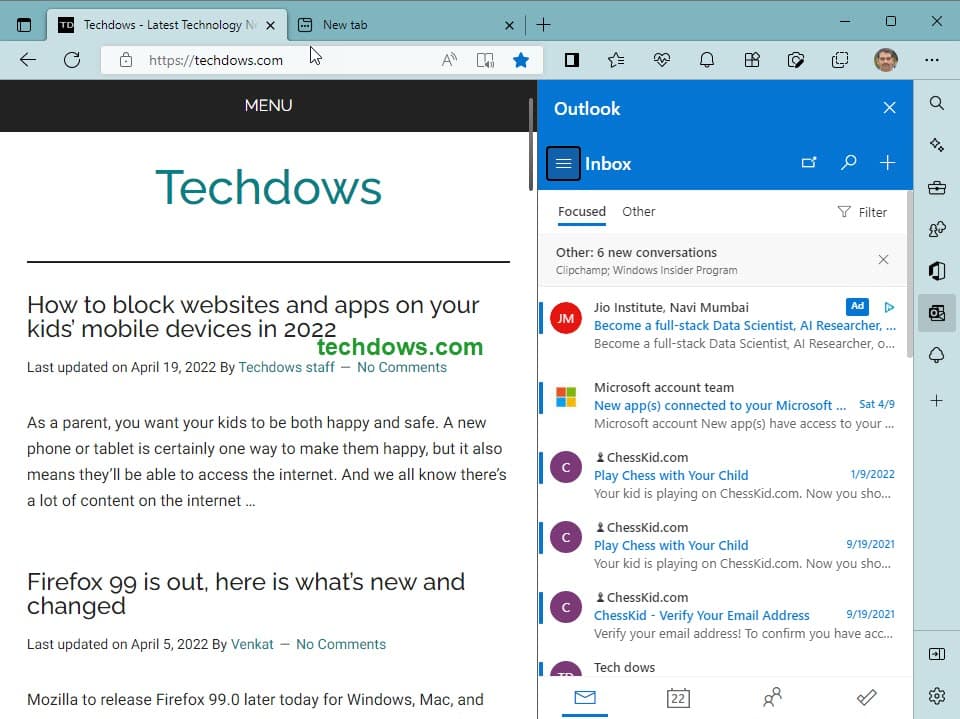Open the Firefox 99 article headline
This screenshot has height=719, width=960.
246,593
